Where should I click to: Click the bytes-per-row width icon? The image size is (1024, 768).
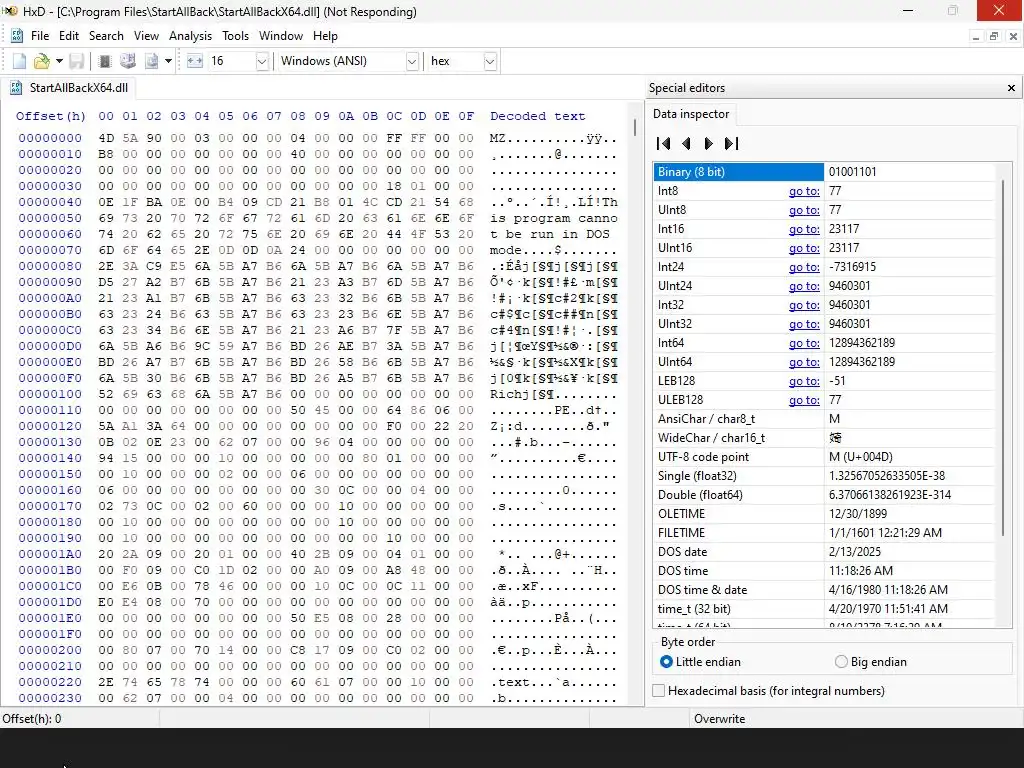pyautogui.click(x=195, y=61)
